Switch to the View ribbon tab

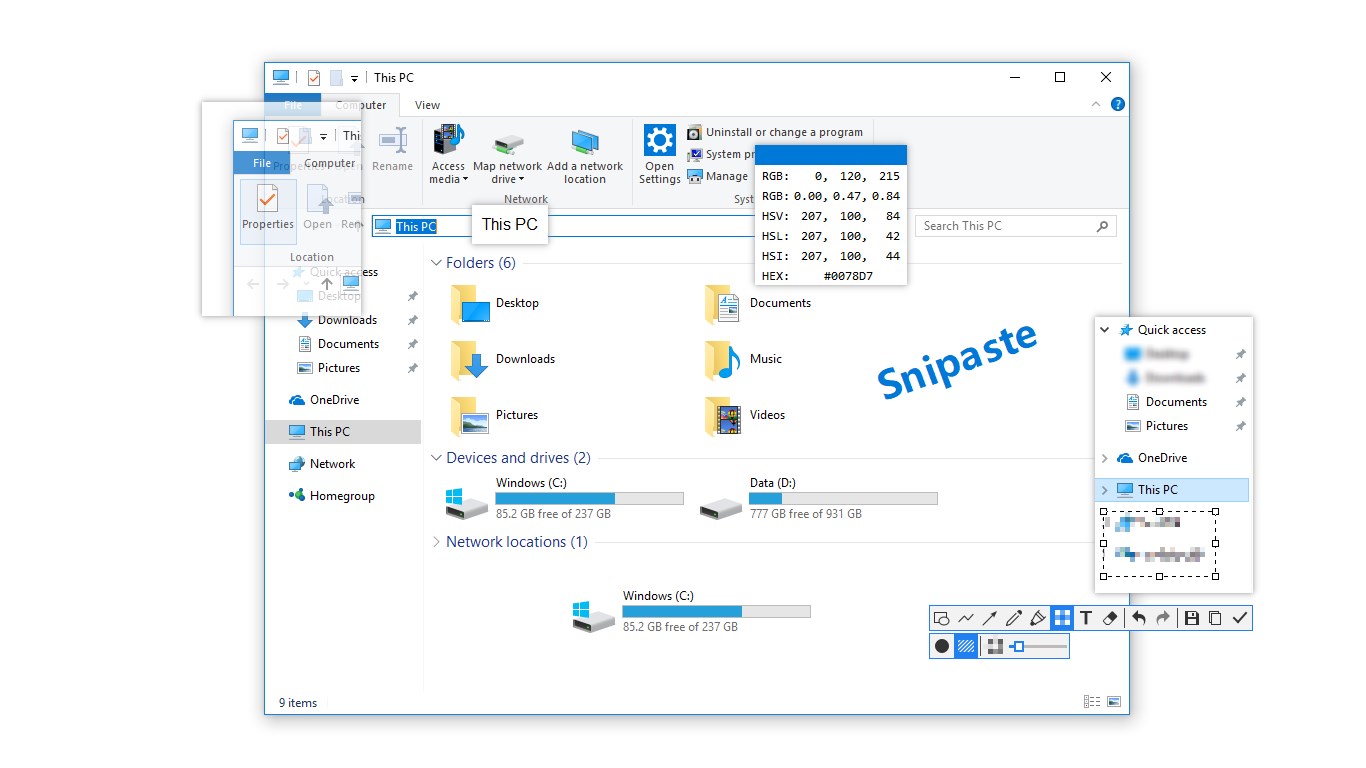tap(427, 104)
